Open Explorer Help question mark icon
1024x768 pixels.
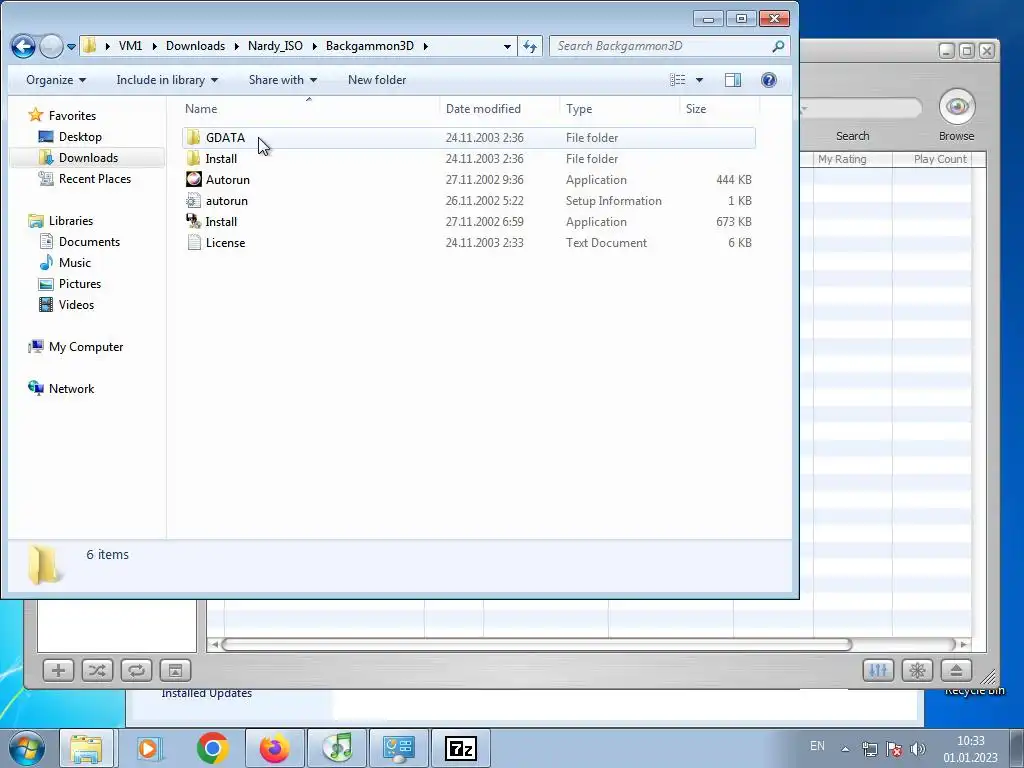click(769, 80)
